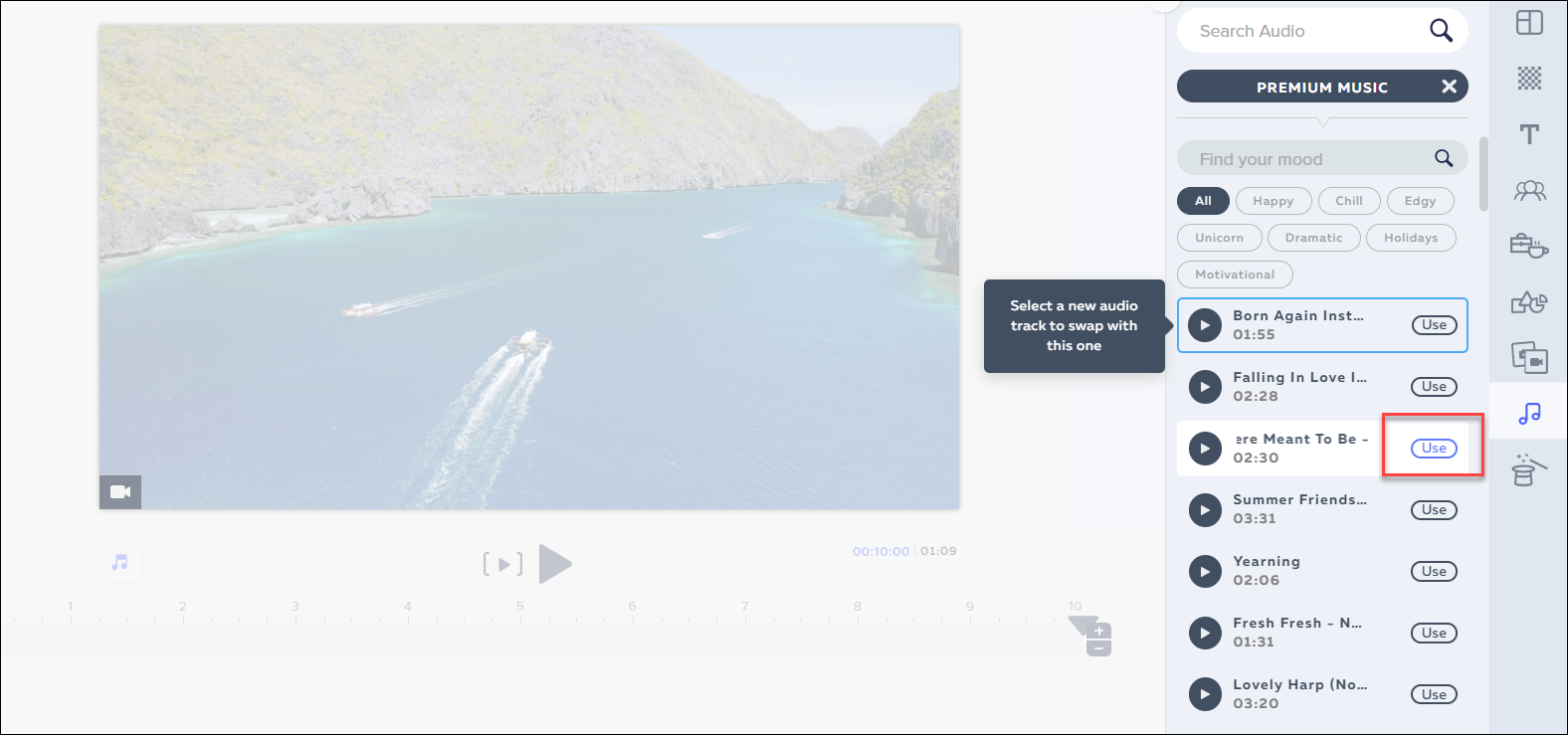
Task: Click the music note icon in sidebar
Action: point(1529,413)
